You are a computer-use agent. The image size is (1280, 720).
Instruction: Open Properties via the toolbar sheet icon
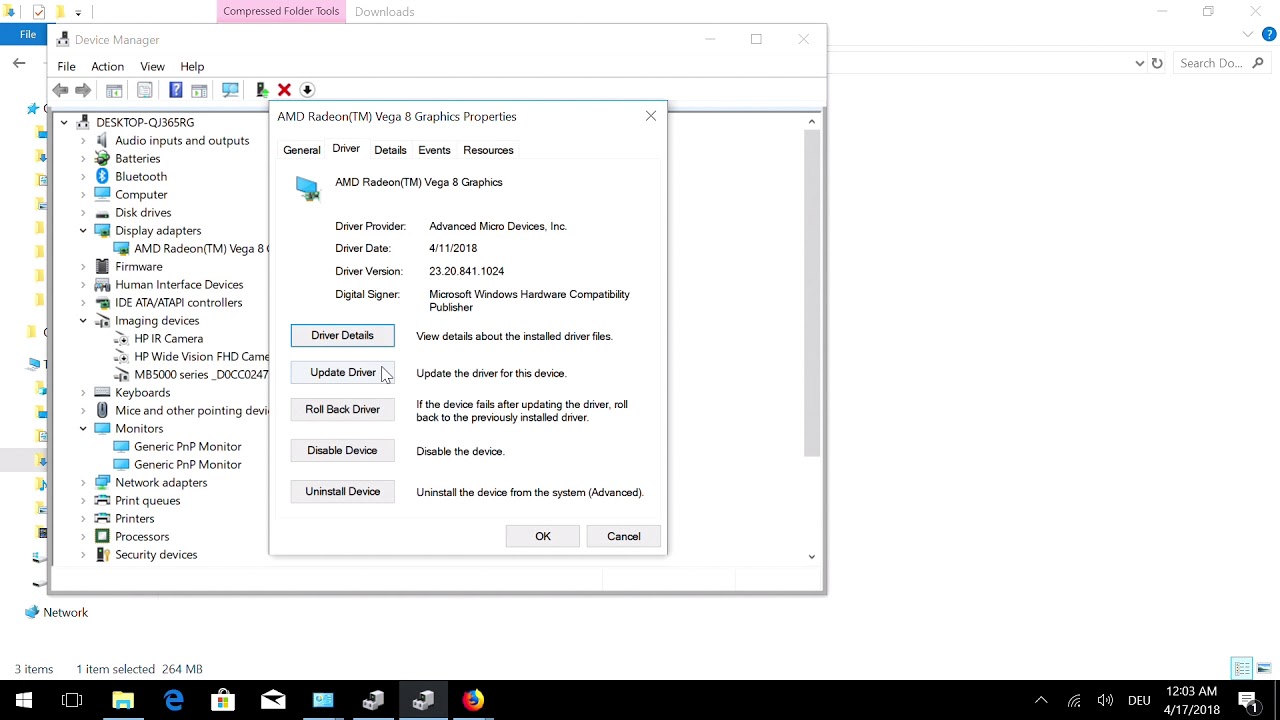coord(145,90)
